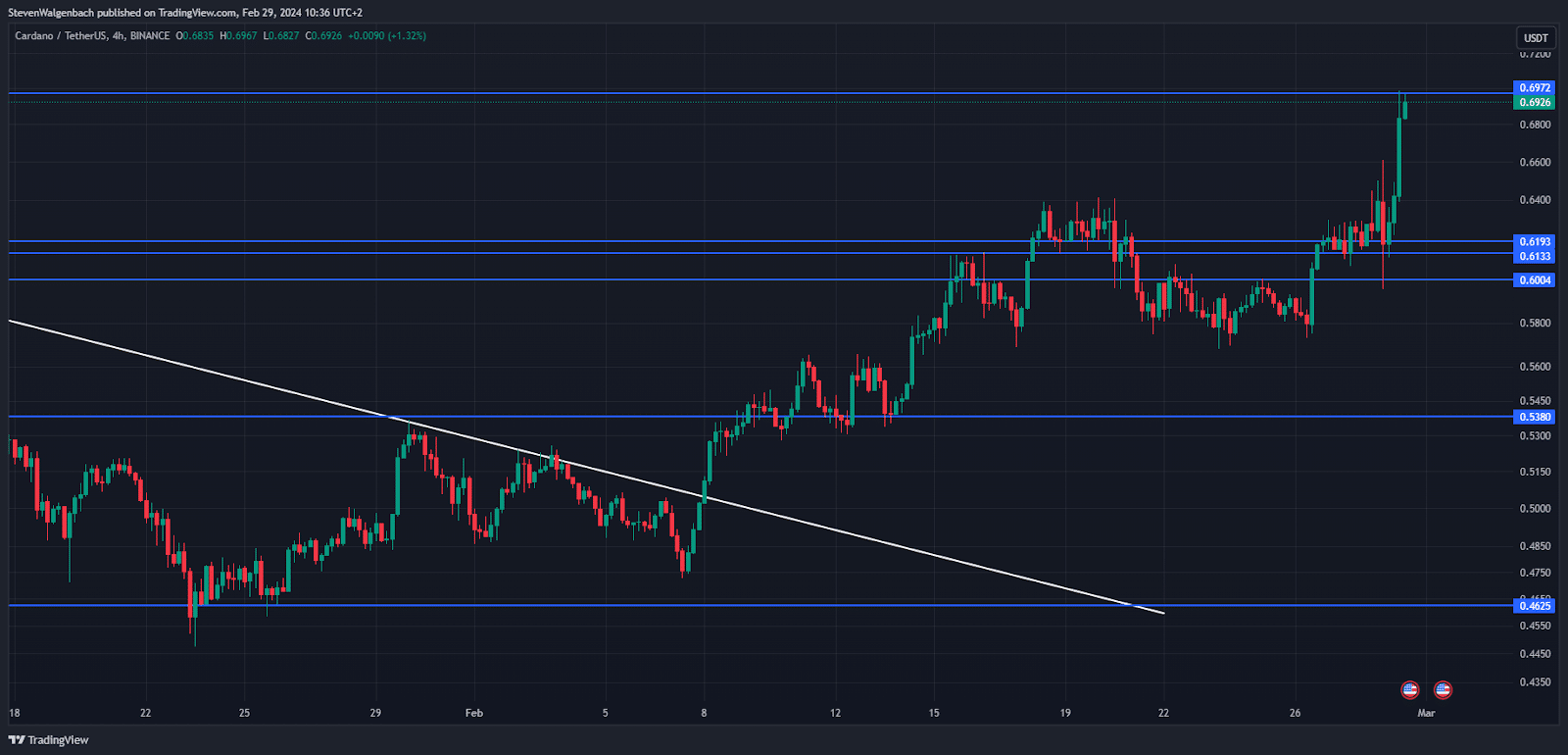The height and width of the screenshot is (755, 1568).
Task: Click date 26 on the time axis
Action: click(1295, 713)
